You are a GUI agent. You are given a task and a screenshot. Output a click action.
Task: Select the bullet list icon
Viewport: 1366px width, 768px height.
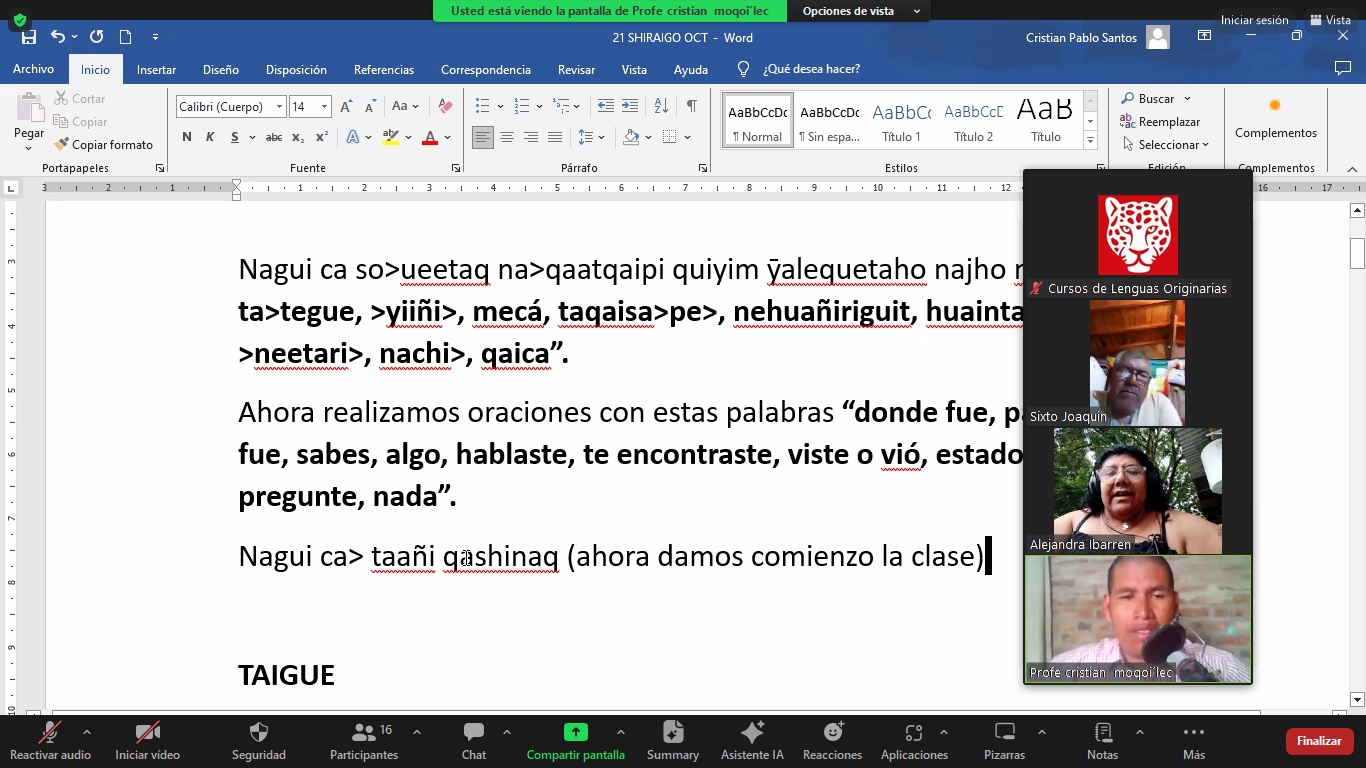[482, 106]
